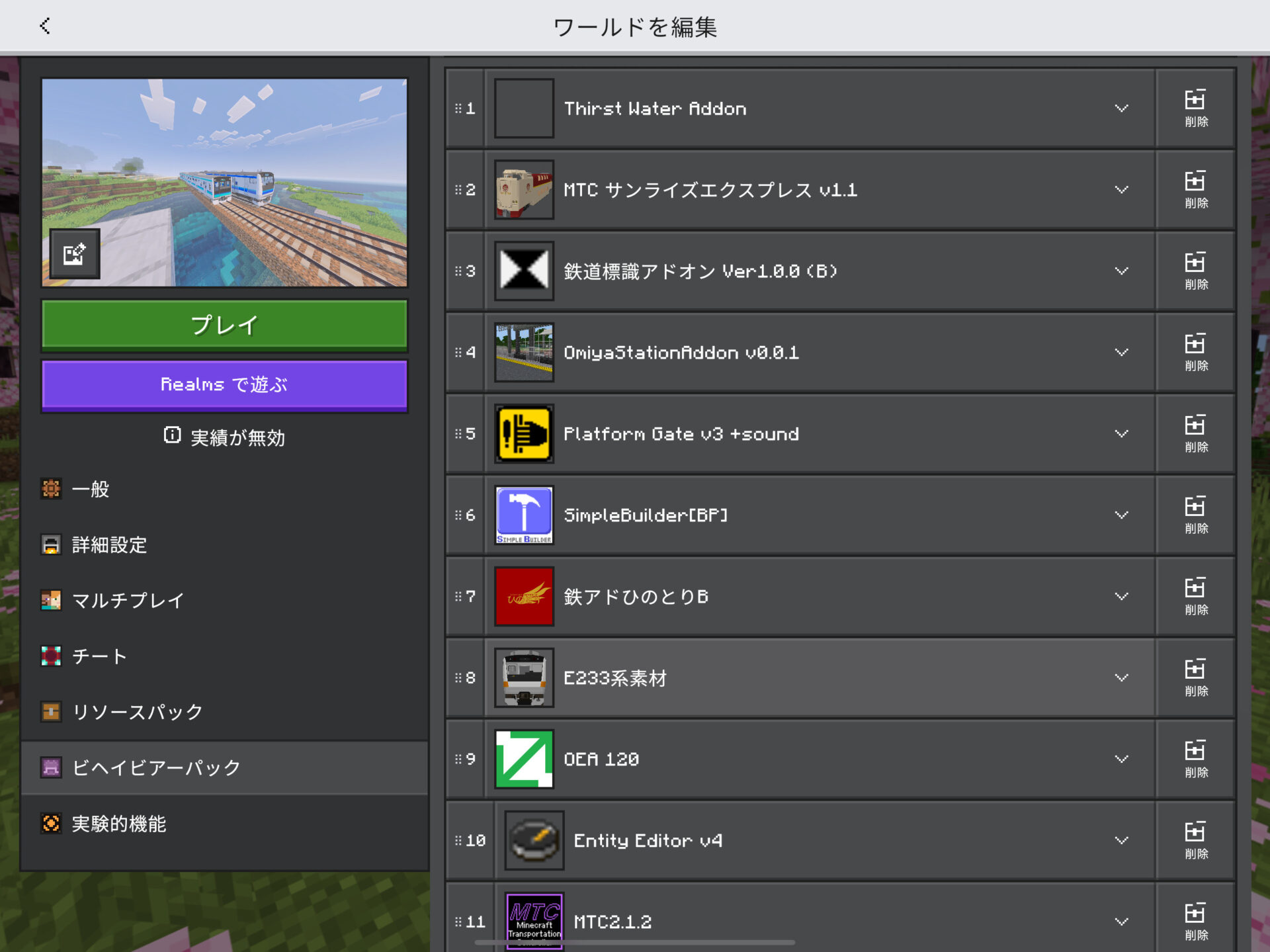Expand 鉄アドひのとりB pack details

click(x=1121, y=597)
